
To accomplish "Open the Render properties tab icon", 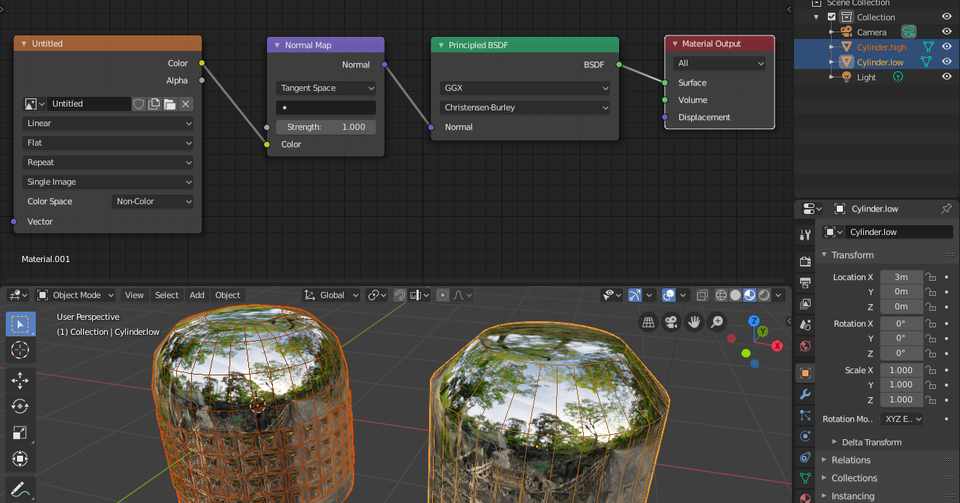I will click(805, 261).
